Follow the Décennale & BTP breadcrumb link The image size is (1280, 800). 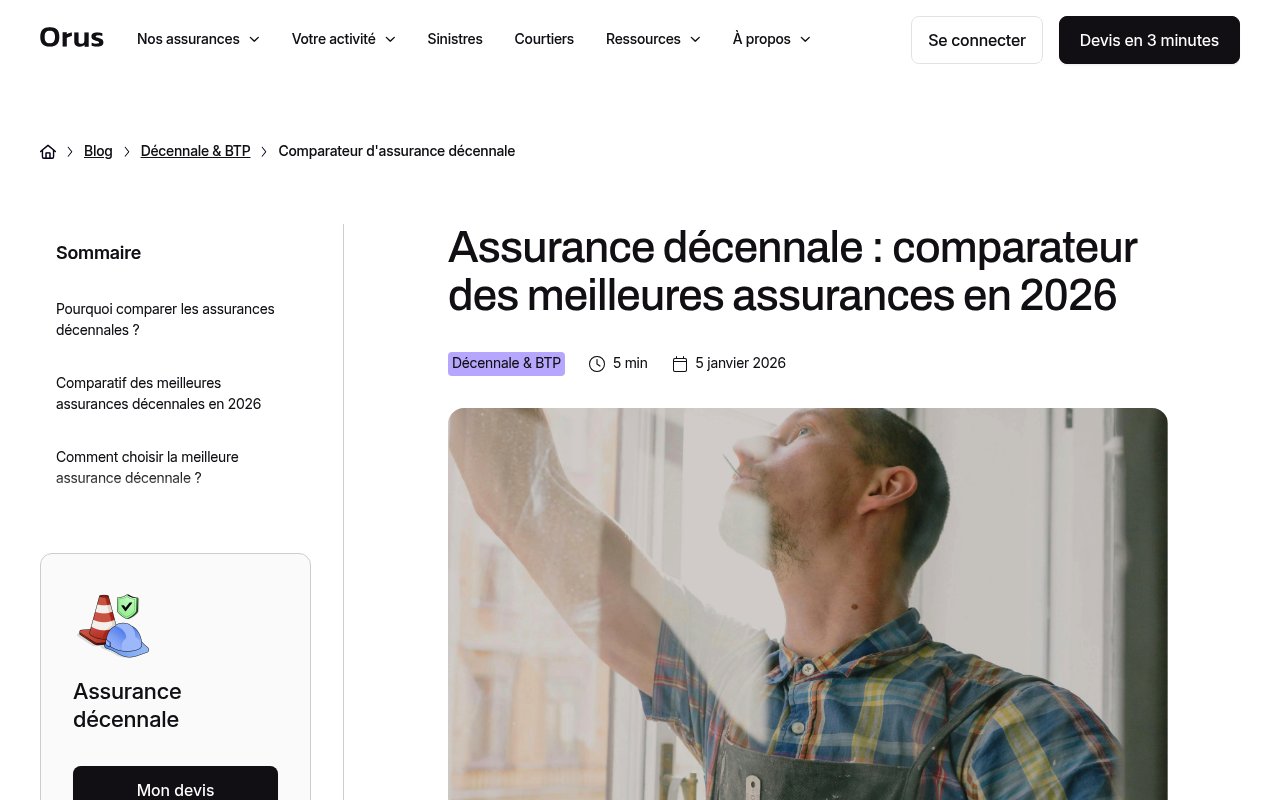(195, 151)
